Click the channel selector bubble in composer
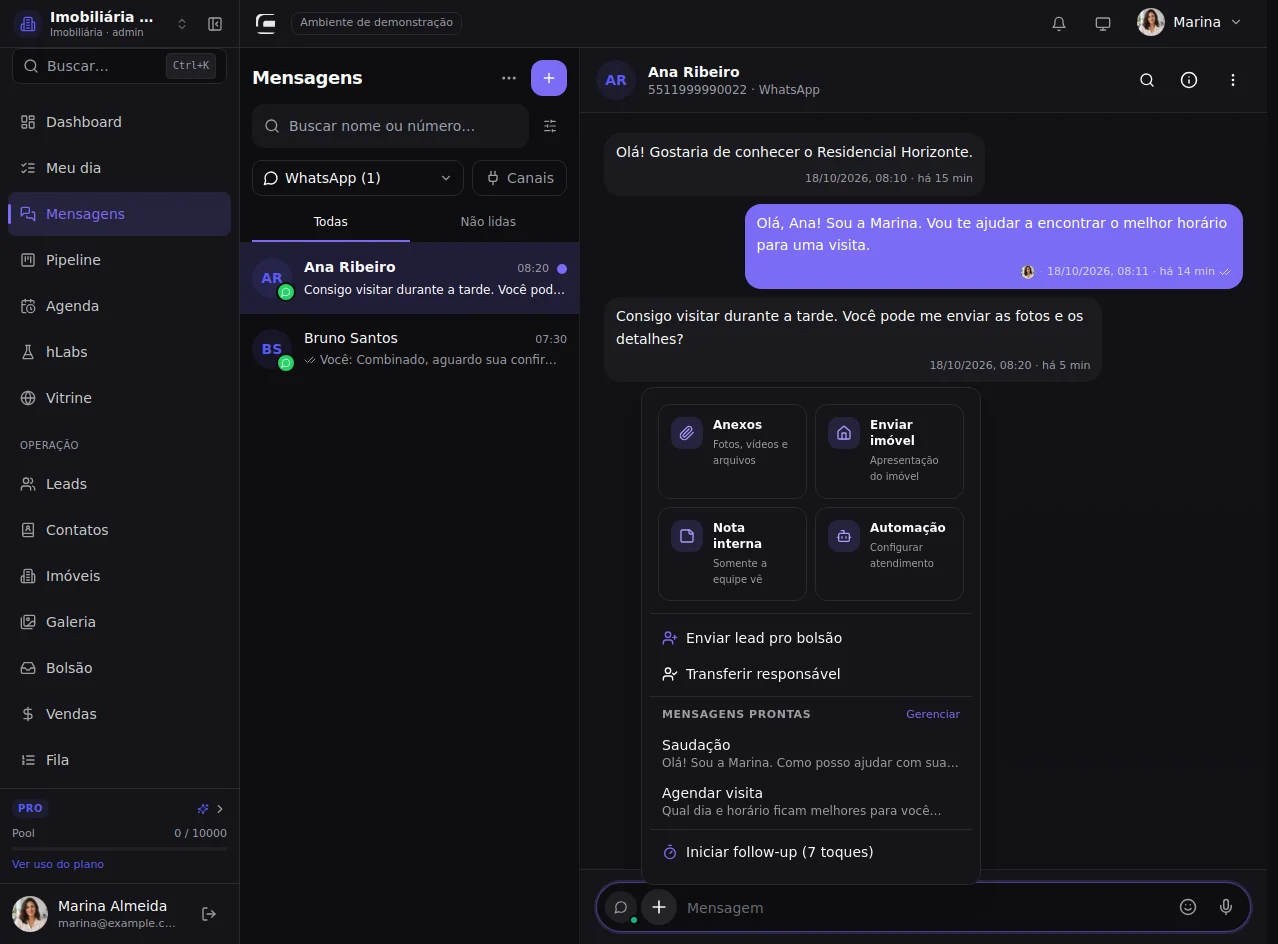1278x944 pixels. 621,907
